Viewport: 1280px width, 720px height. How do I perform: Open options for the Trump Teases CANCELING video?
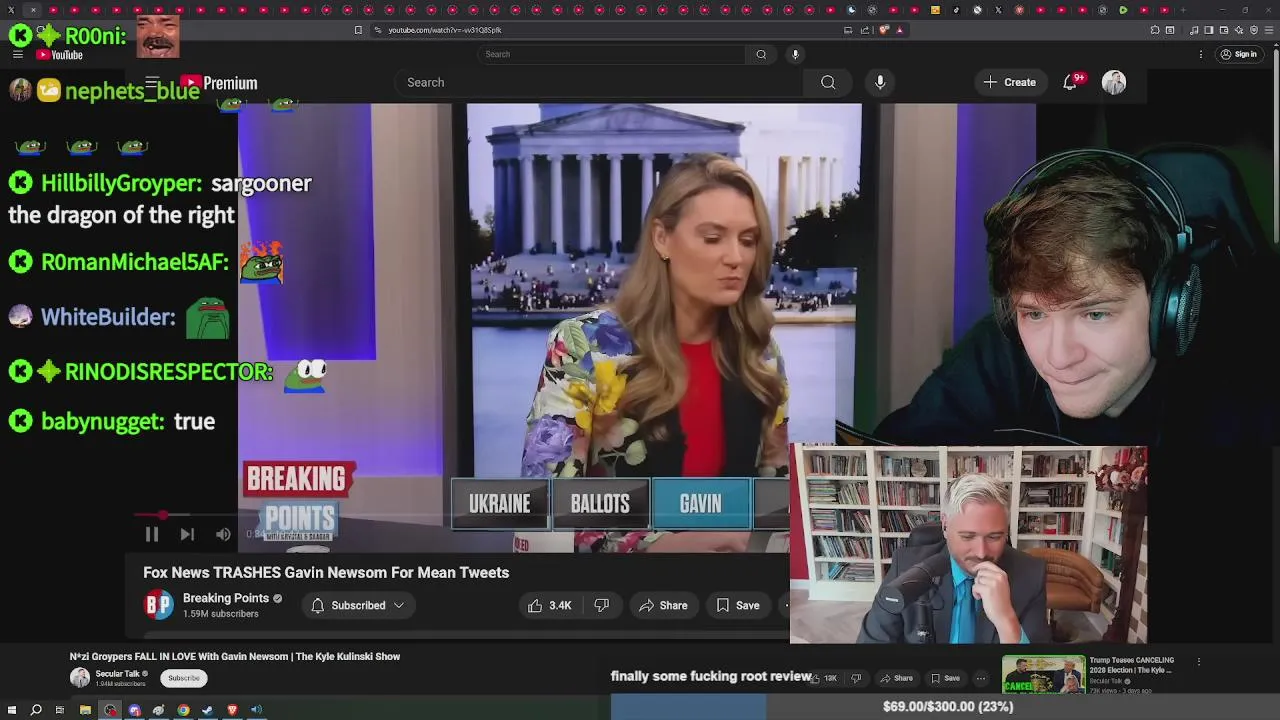coord(1199,661)
